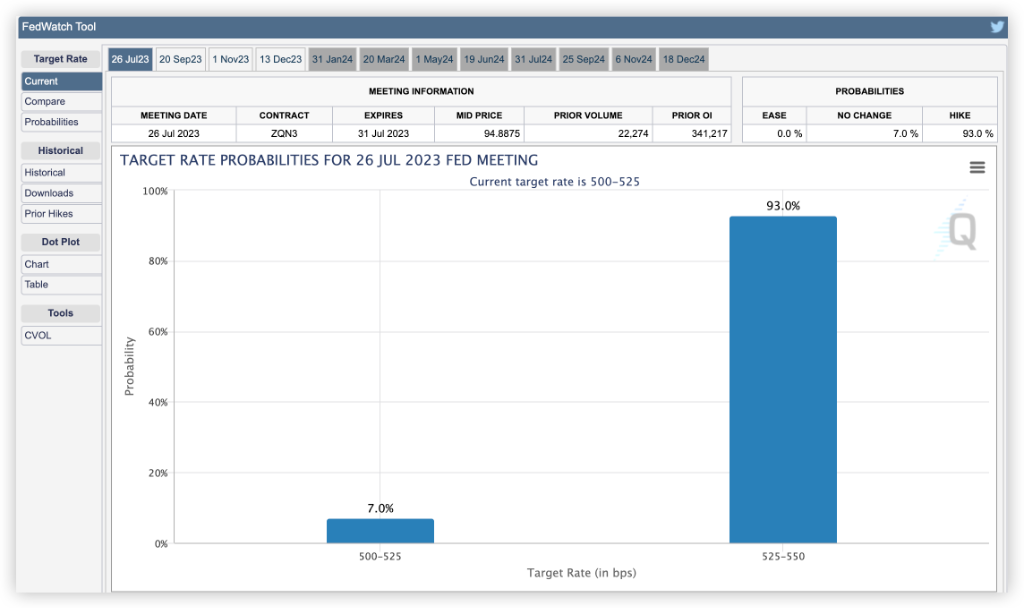
Task: Click the 500-525 axis label
Action: coord(380,557)
